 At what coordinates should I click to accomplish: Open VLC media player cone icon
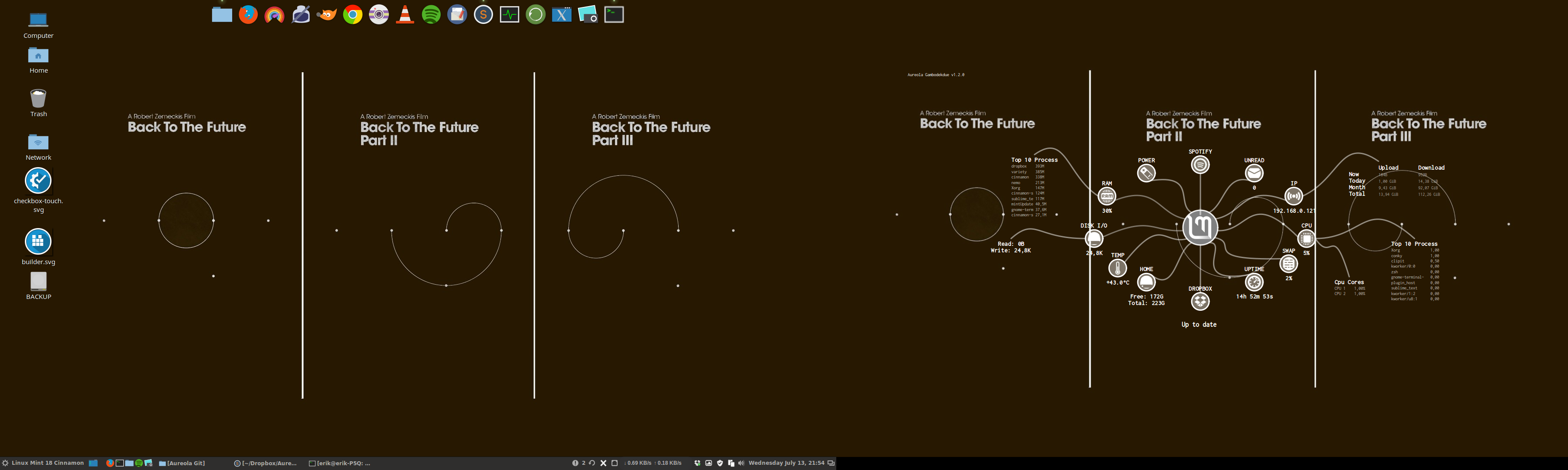[x=405, y=15]
